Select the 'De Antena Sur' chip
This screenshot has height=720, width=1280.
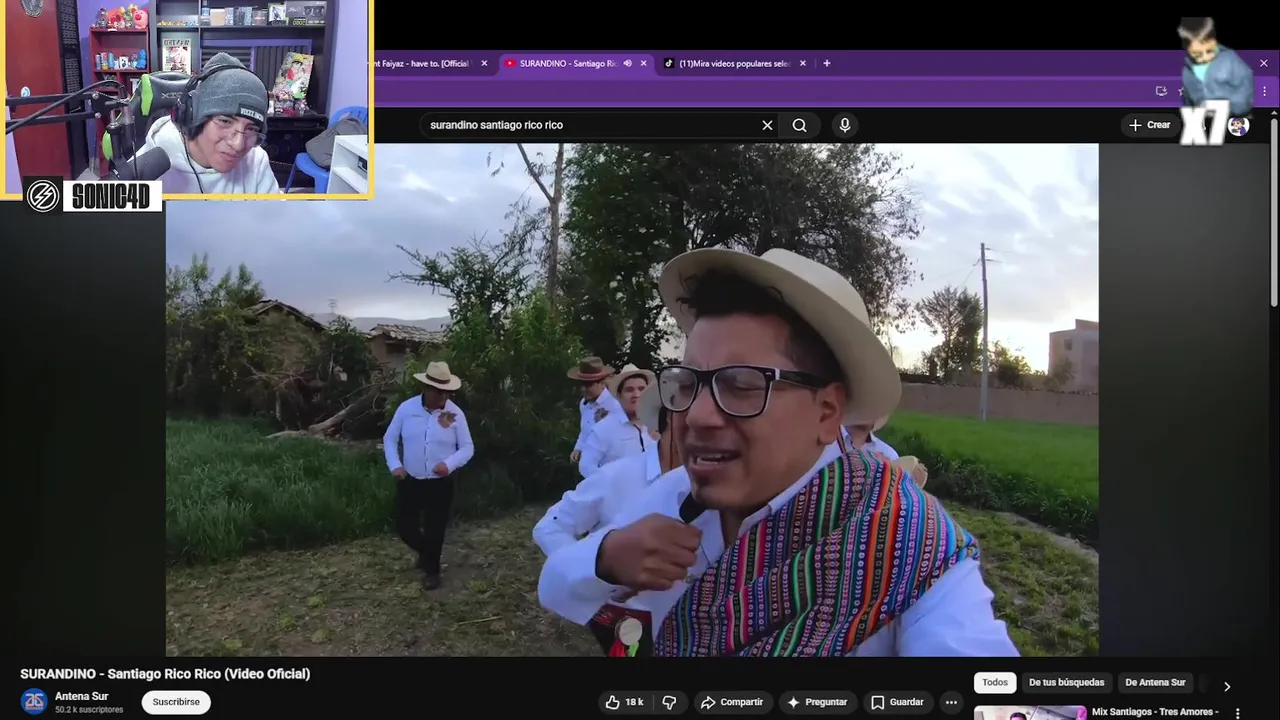click(x=1155, y=683)
